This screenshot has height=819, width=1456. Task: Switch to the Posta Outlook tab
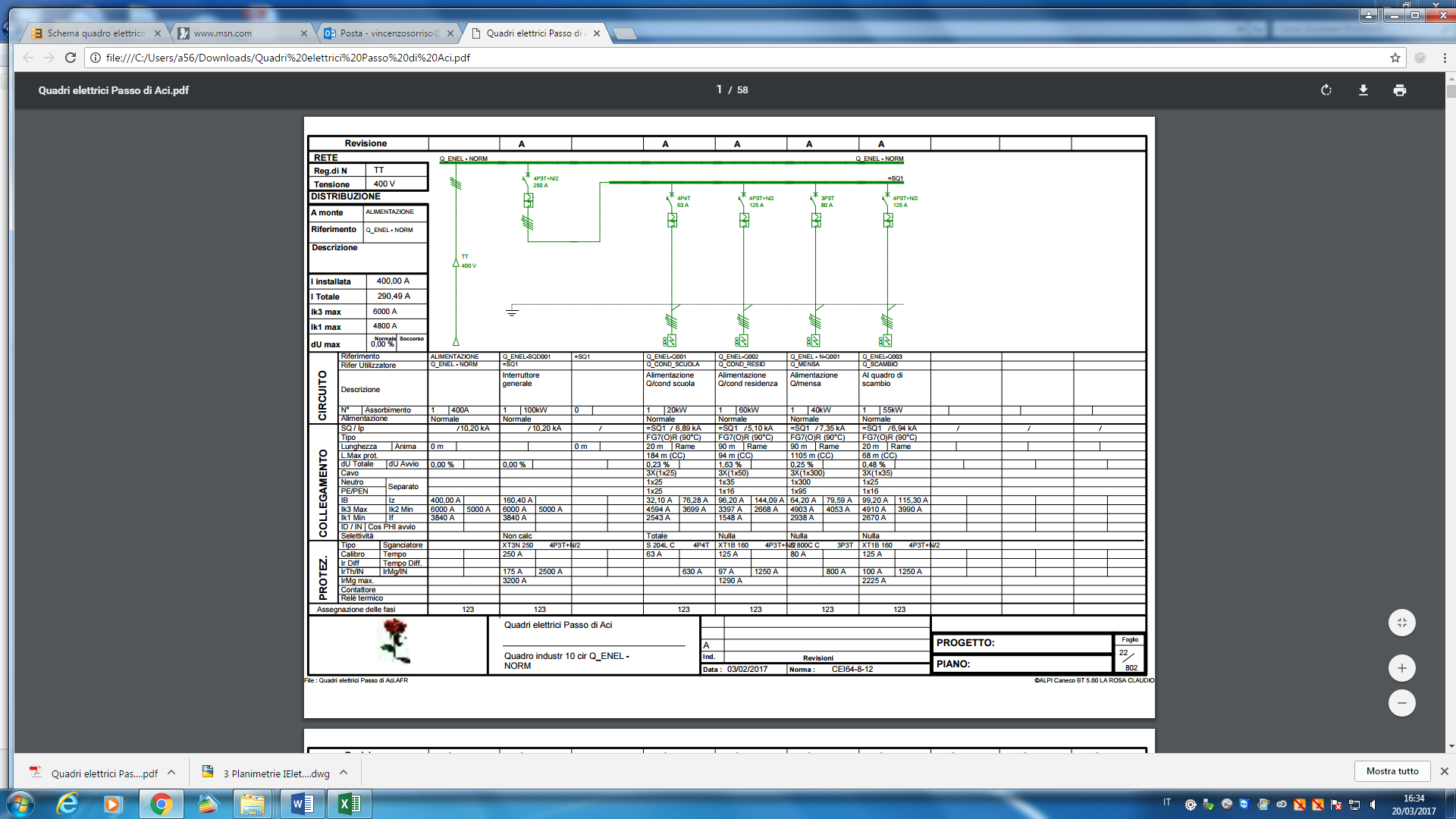387,33
